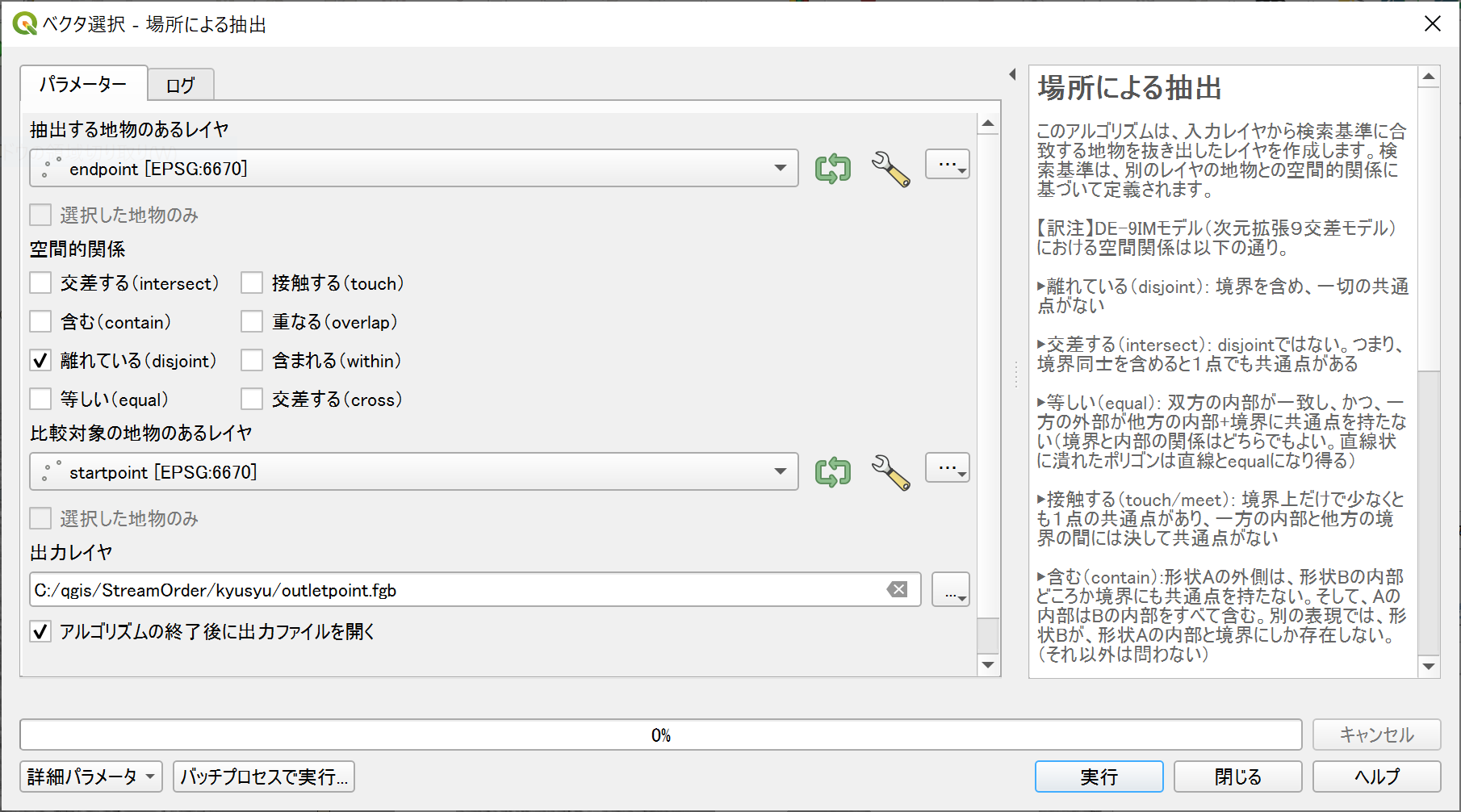This screenshot has width=1461, height=812.
Task: Click the help panel scroll down arrow
Action: pyautogui.click(x=1429, y=666)
